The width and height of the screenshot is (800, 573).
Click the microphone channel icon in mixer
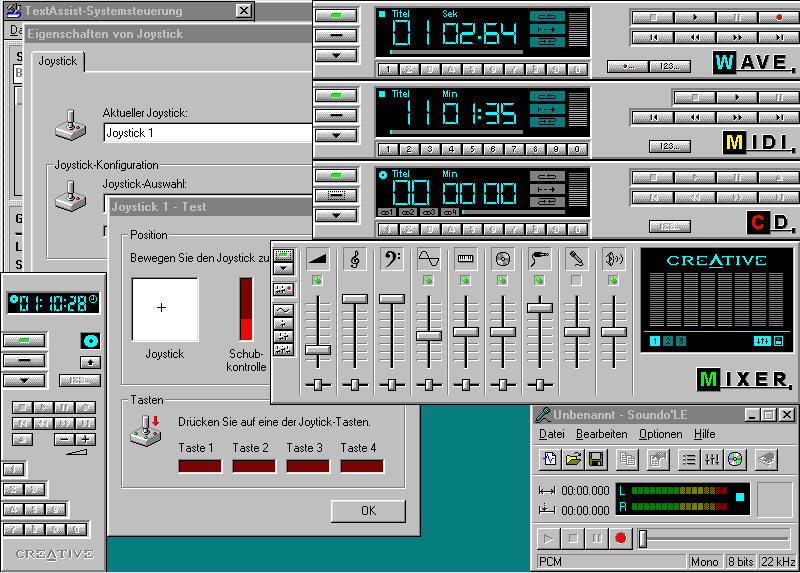575,259
